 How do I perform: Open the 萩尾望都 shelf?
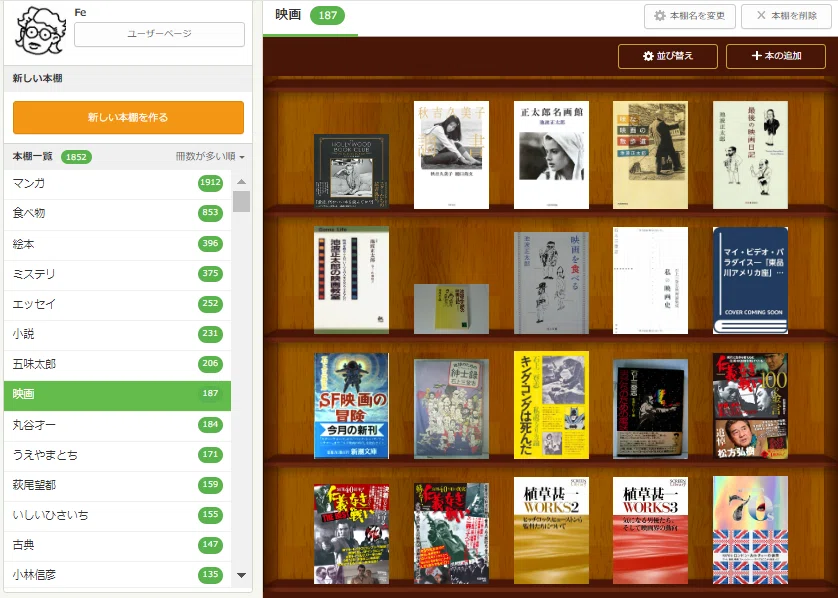tap(117, 485)
